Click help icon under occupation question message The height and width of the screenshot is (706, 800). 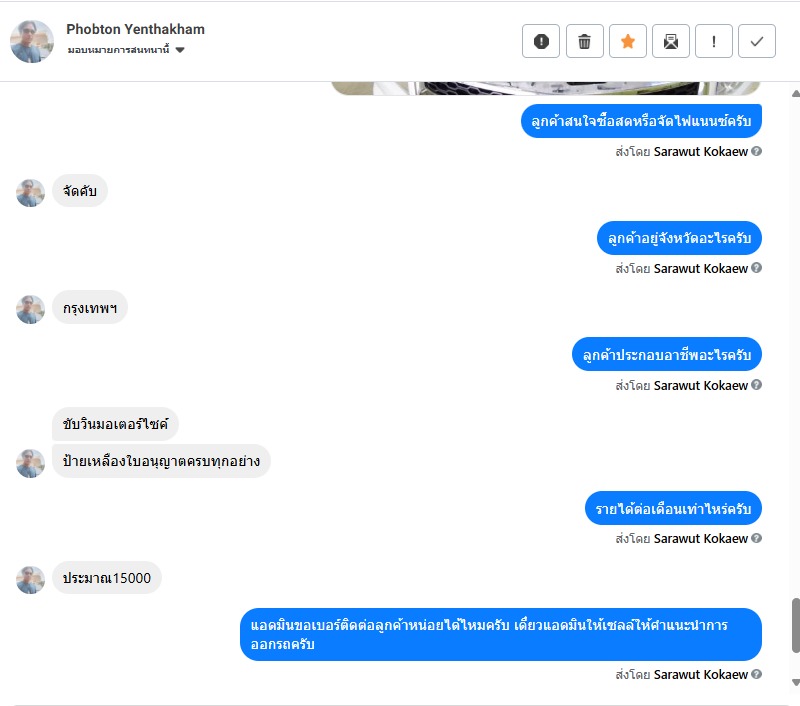pos(757,385)
